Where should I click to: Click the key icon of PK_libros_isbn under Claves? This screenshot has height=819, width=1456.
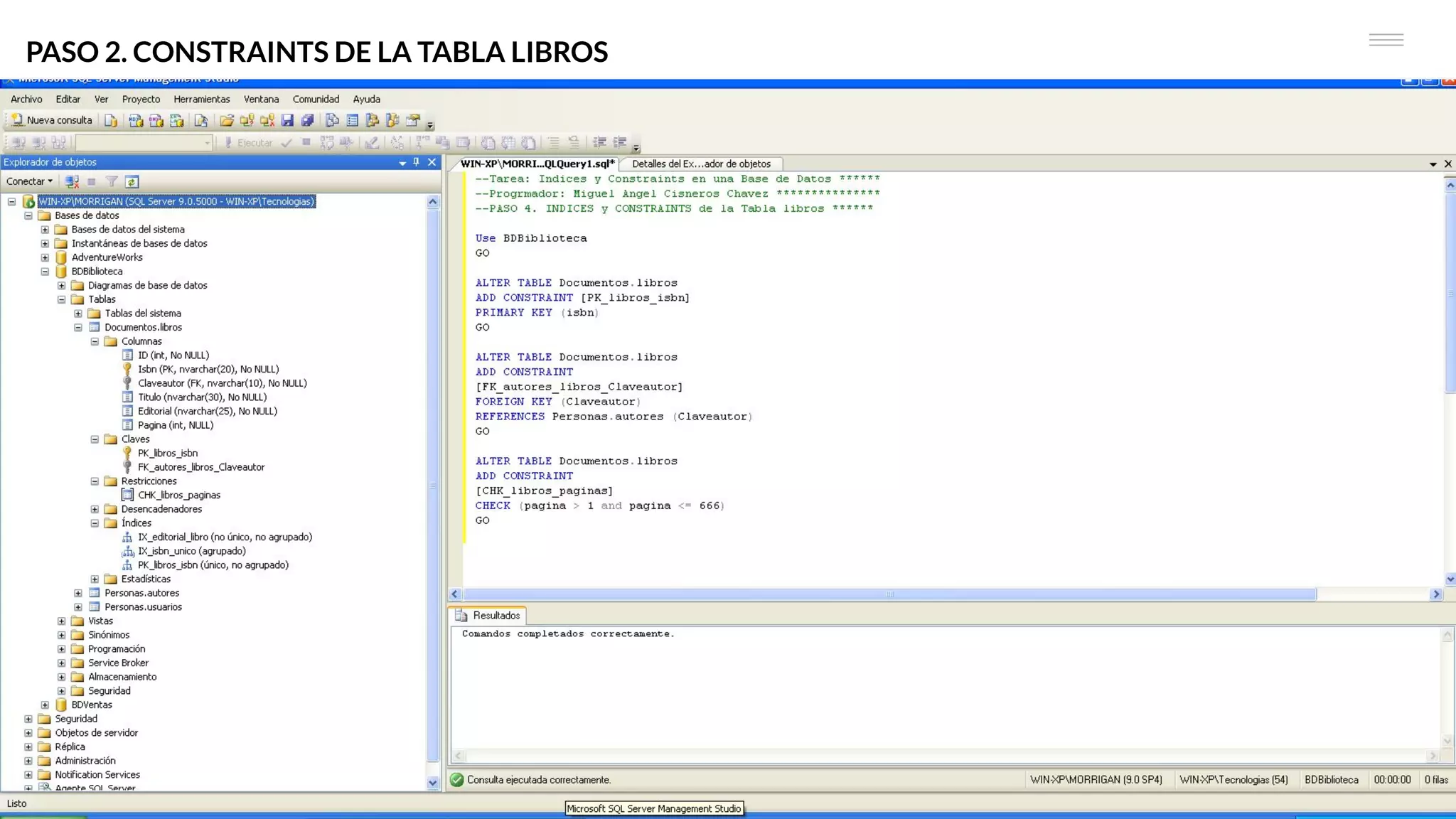(127, 453)
